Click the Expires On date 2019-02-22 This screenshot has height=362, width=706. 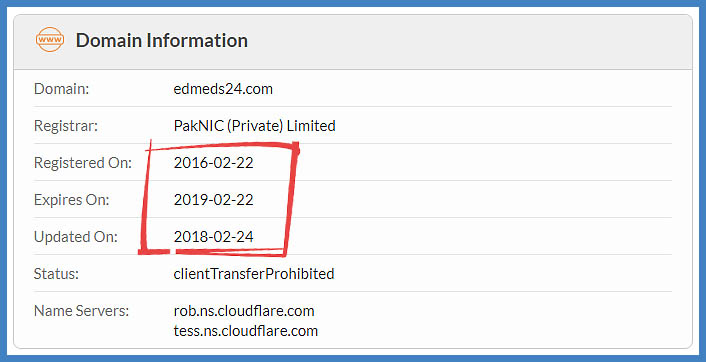[x=213, y=199]
